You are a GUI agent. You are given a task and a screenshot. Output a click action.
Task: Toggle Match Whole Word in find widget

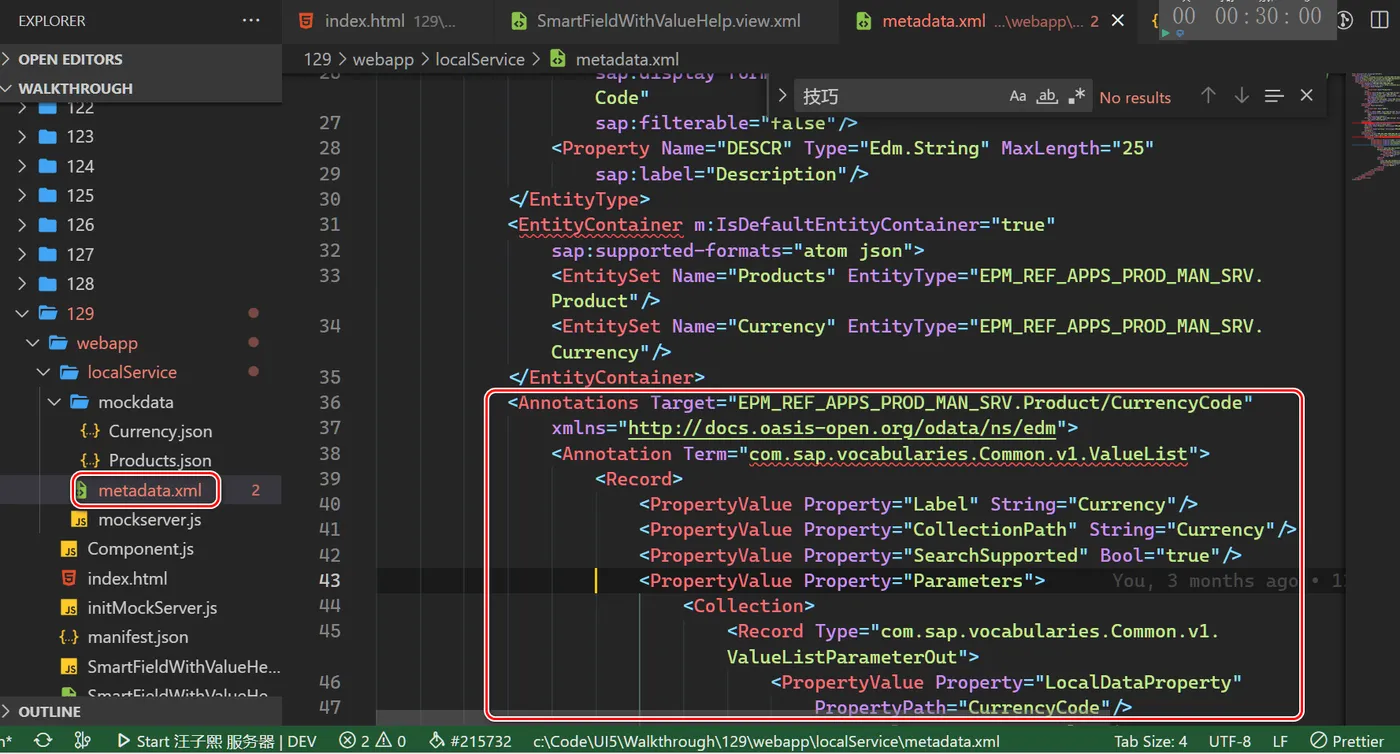(1047, 97)
